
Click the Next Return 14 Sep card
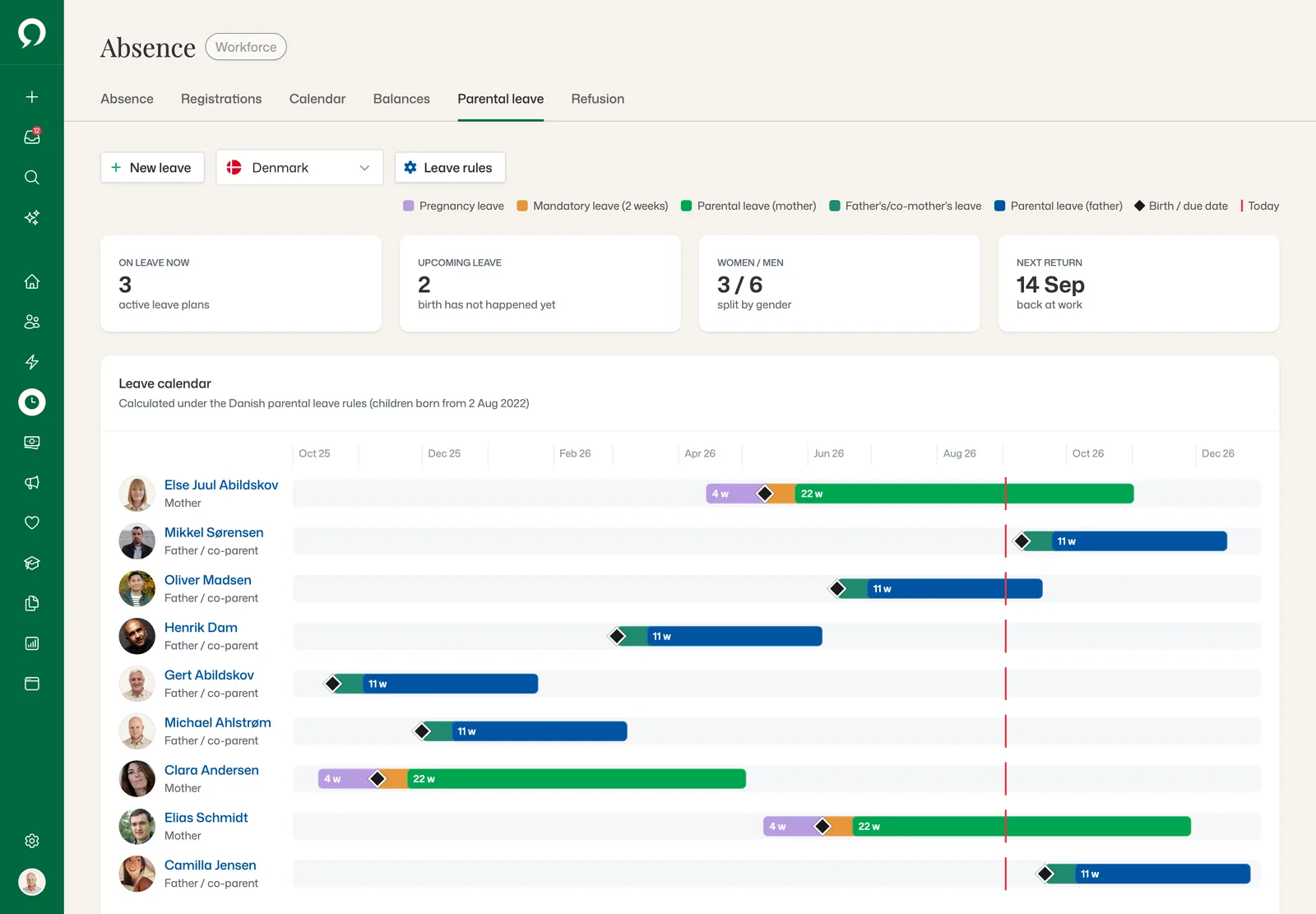coord(1138,284)
